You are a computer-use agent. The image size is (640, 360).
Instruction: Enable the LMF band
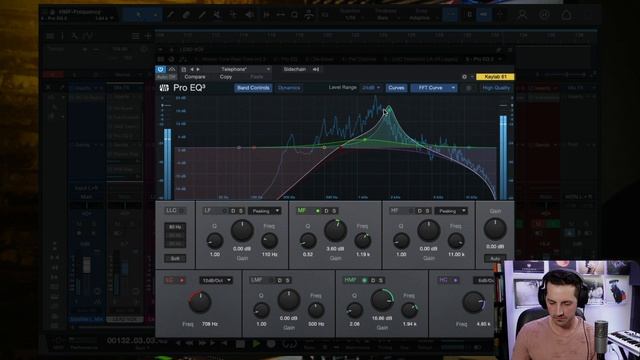[x=271, y=280]
